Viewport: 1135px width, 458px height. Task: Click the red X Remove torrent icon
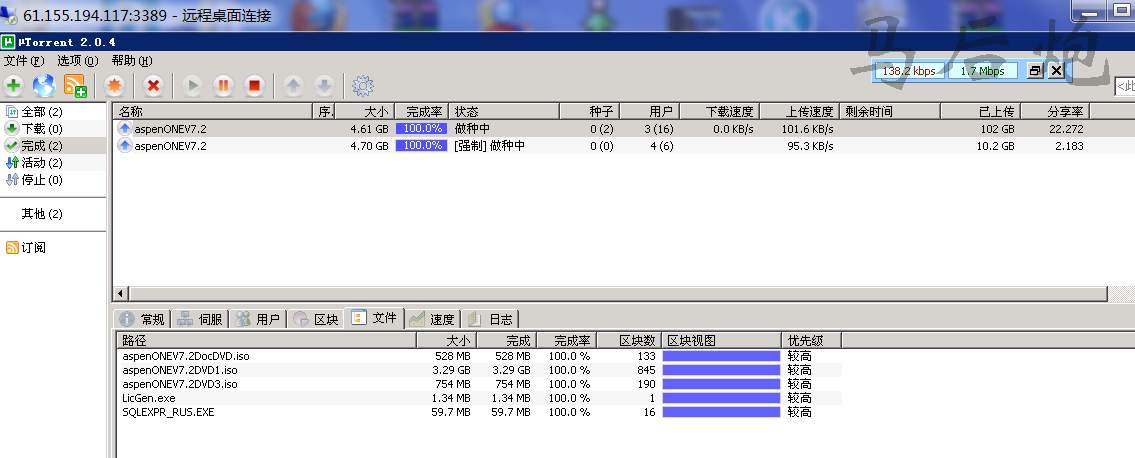point(153,86)
